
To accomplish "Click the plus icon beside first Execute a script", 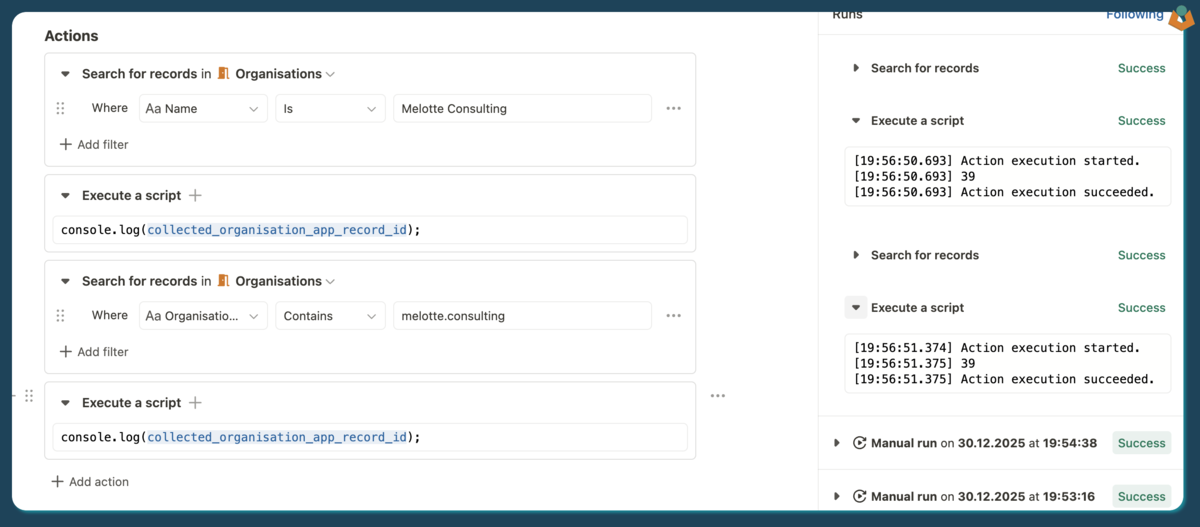I will (195, 196).
